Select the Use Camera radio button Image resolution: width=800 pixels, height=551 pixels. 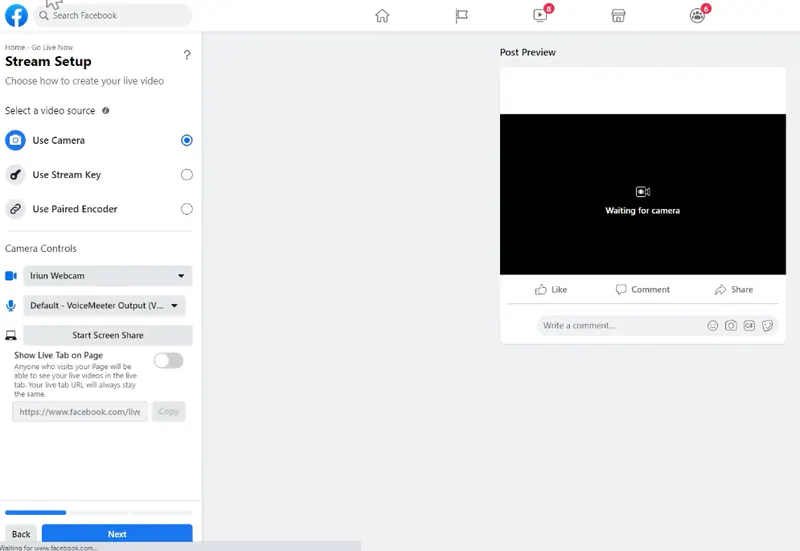[x=187, y=140]
